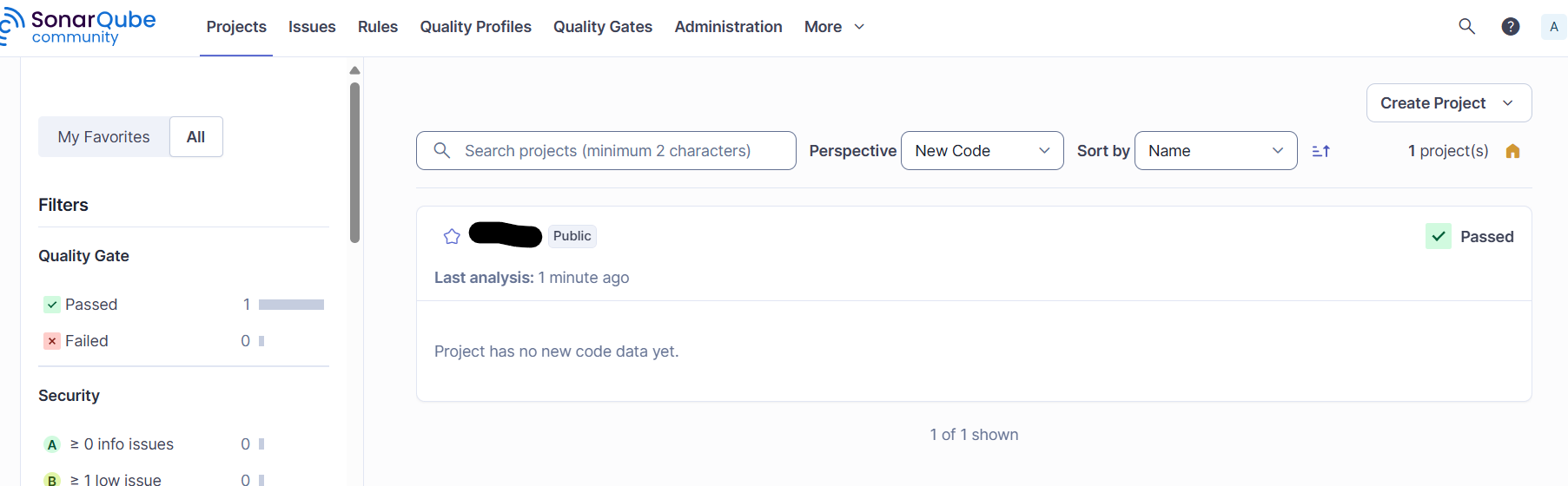Filter by Passed quality gate
1568x486 pixels.
point(91,305)
